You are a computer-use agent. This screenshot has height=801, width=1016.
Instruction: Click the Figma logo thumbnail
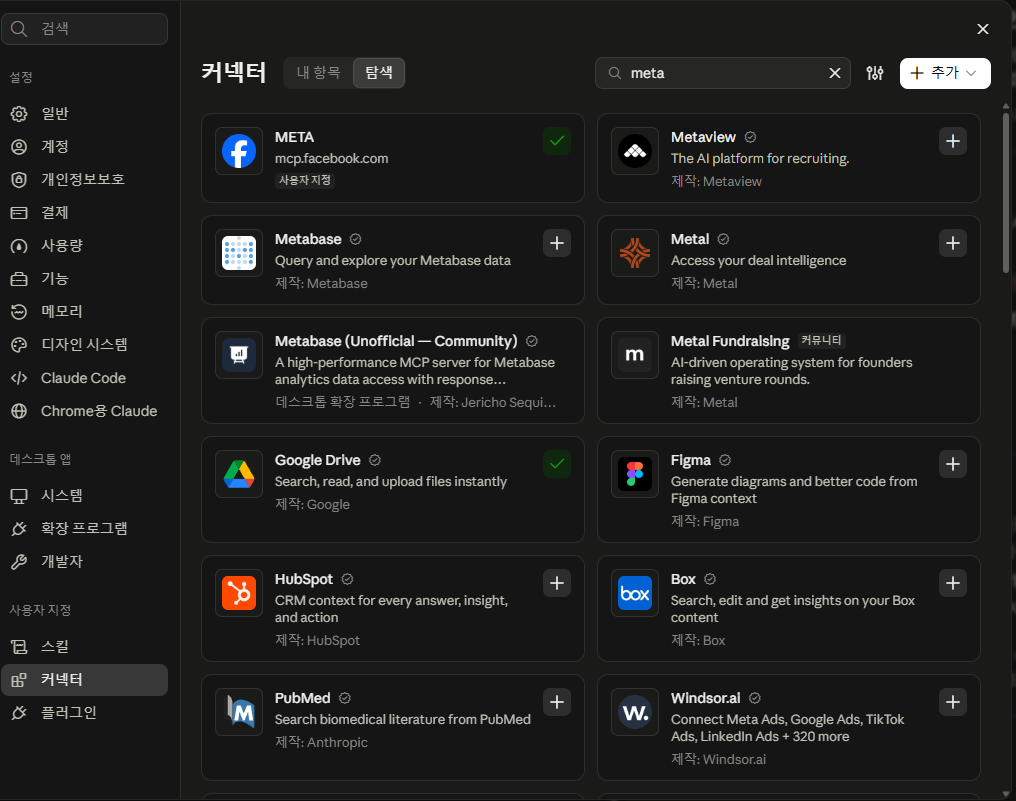[x=635, y=474]
